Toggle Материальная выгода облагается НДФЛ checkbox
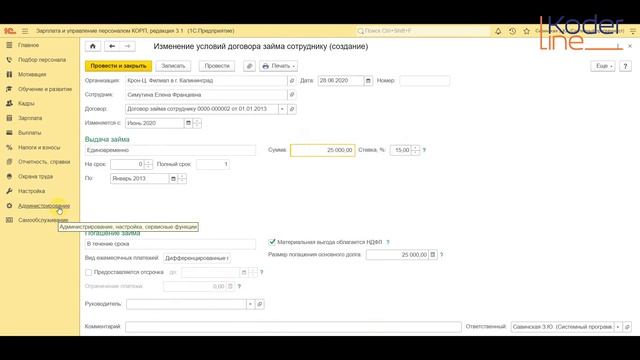The width and height of the screenshot is (640, 360). click(x=272, y=242)
